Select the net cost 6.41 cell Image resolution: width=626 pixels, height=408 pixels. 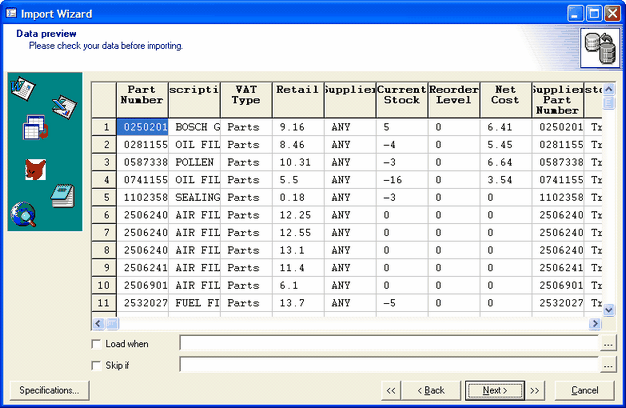click(506, 127)
